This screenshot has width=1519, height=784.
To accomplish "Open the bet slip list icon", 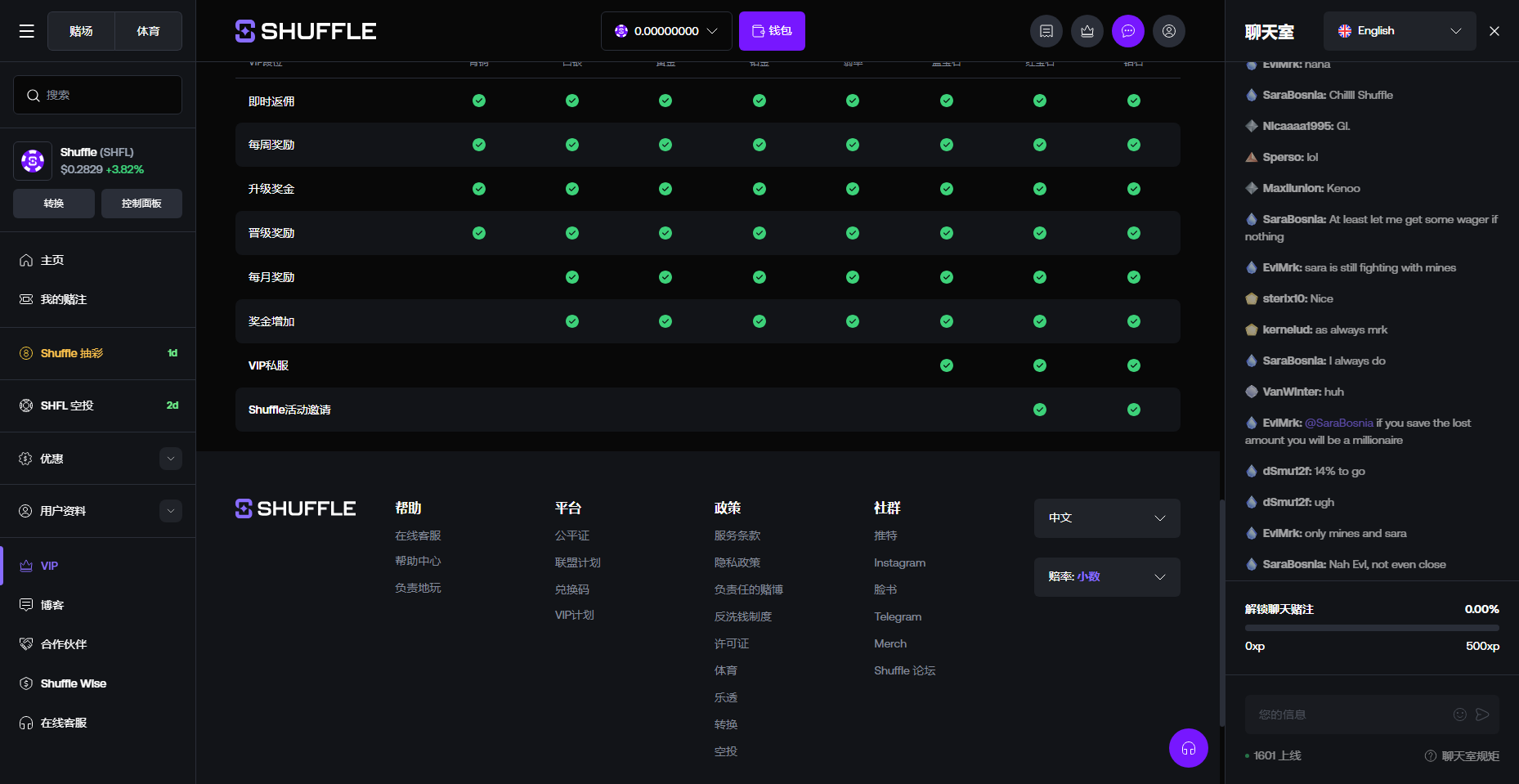I will pos(1046,31).
